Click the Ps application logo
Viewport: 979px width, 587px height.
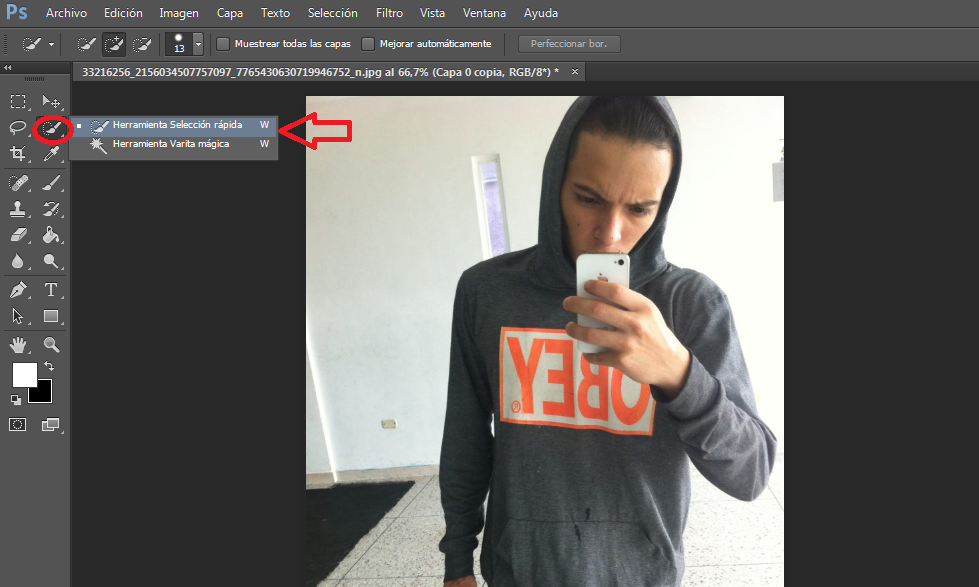[17, 12]
